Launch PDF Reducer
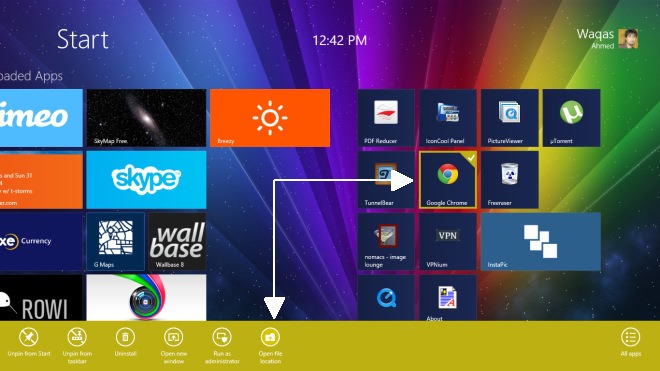 pos(386,118)
